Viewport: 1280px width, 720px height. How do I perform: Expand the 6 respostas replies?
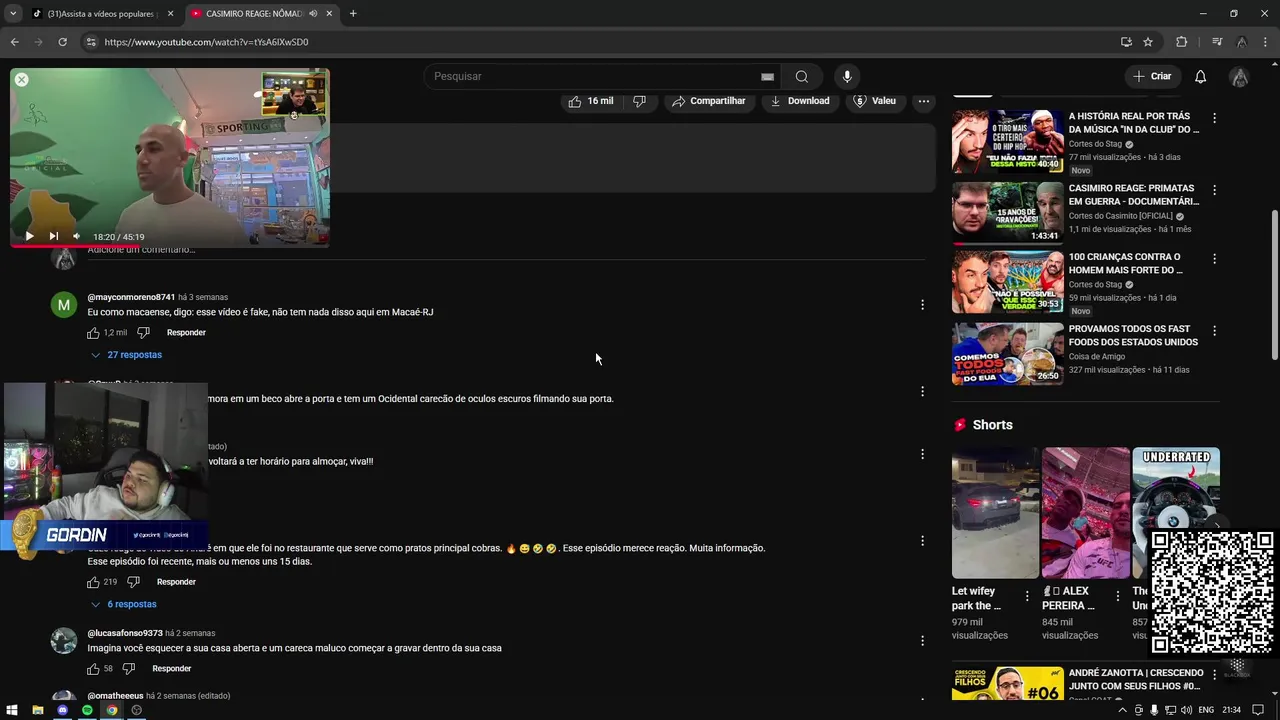click(x=124, y=605)
